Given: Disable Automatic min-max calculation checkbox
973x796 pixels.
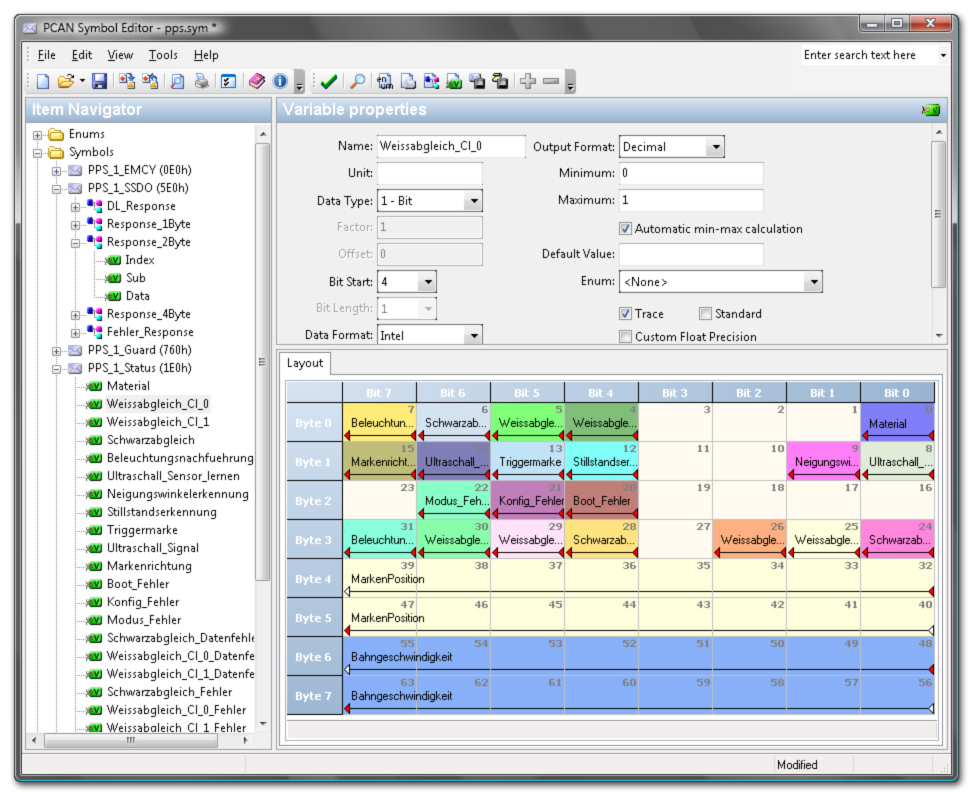Looking at the screenshot, I should (626, 228).
